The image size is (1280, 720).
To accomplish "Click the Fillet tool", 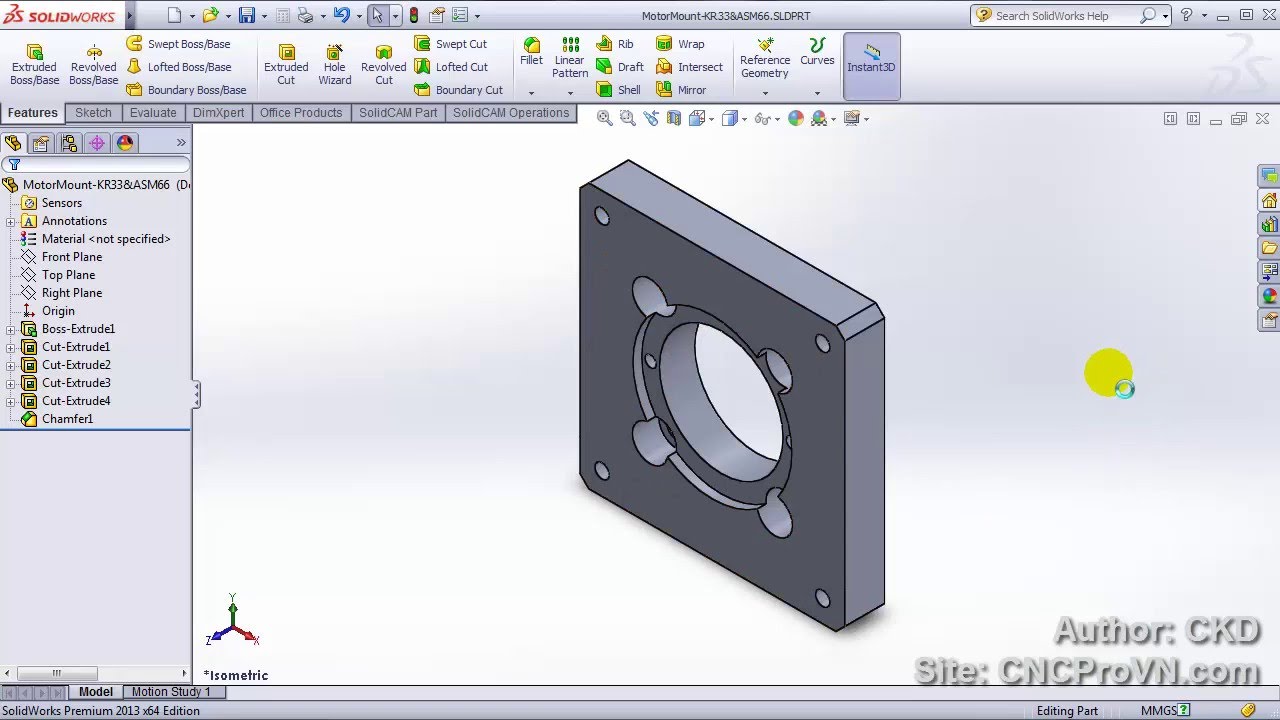I will pos(531,52).
